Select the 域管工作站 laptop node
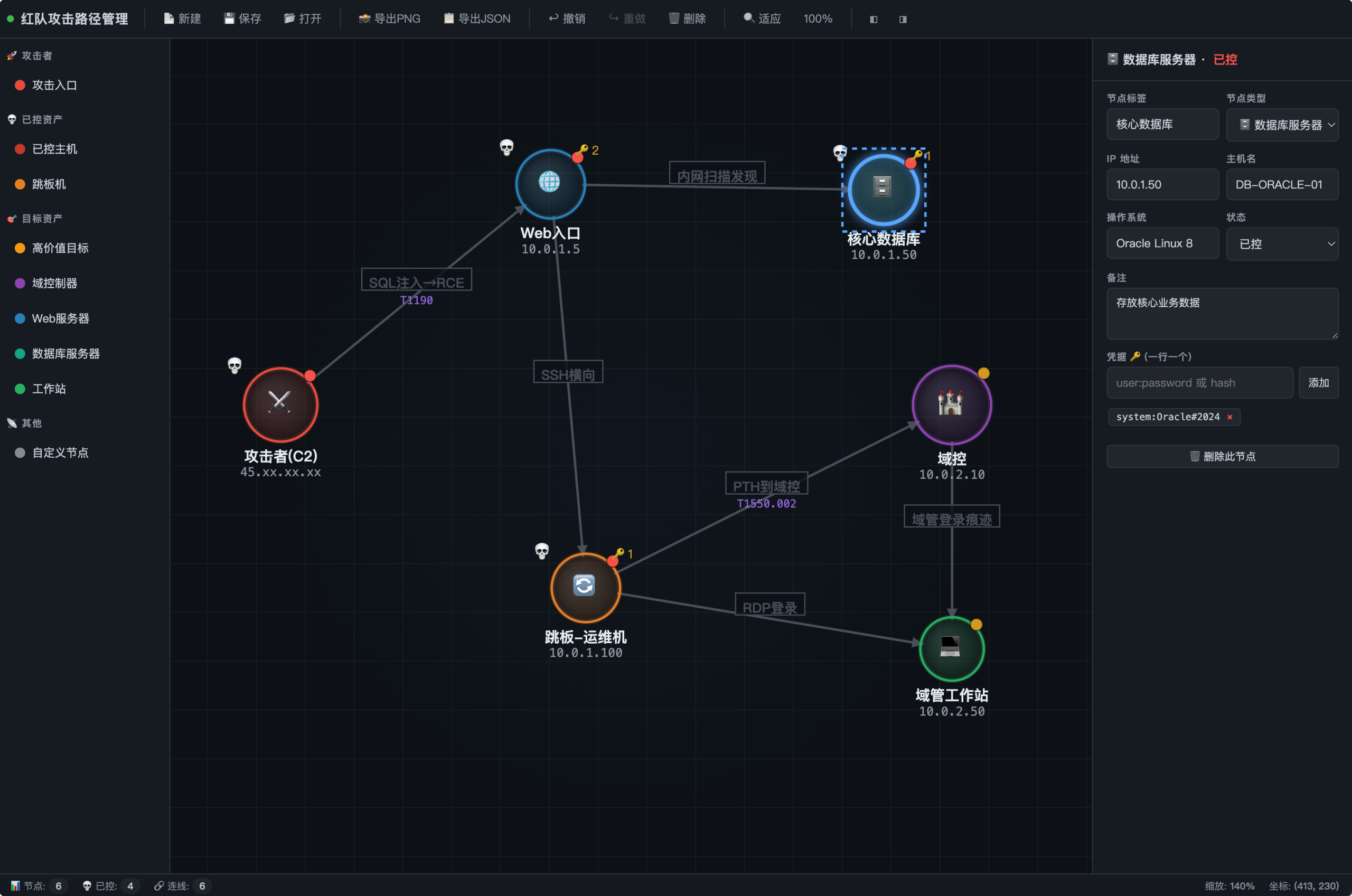This screenshot has height=896, width=1352. coord(952,648)
